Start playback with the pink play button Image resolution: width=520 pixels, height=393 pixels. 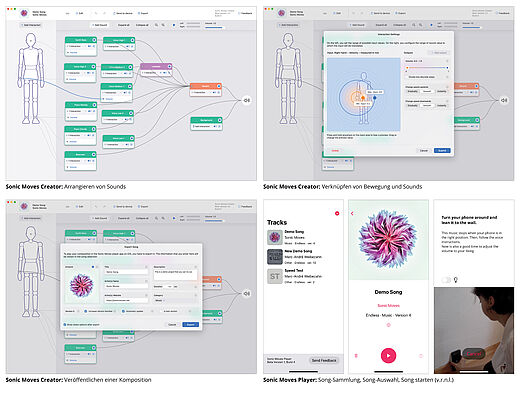click(x=388, y=355)
